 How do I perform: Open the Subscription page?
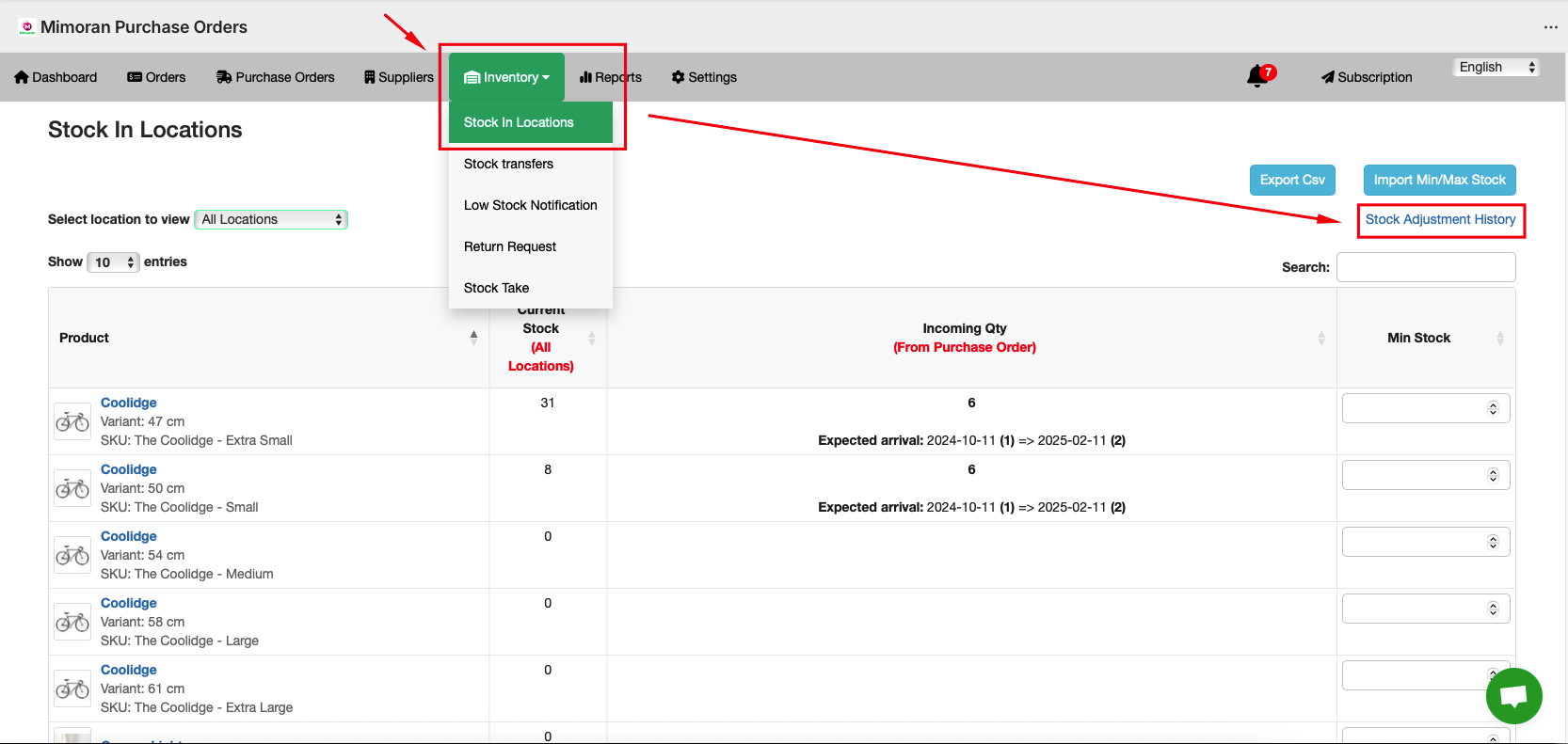(1367, 77)
